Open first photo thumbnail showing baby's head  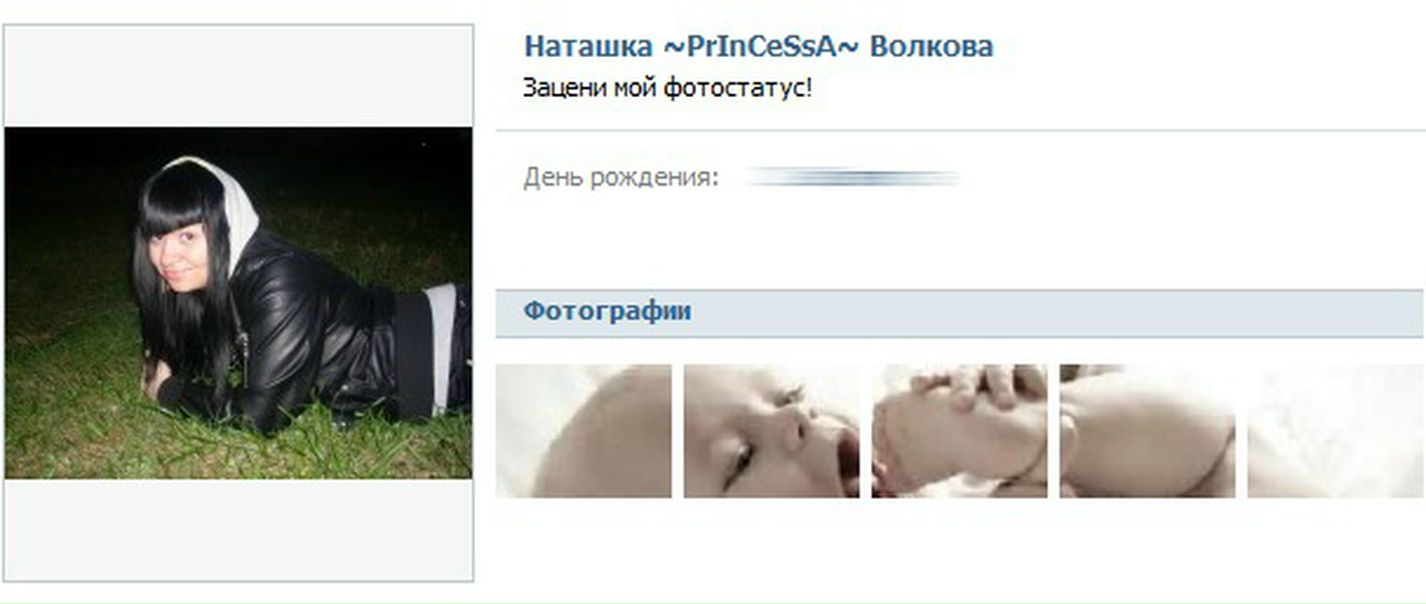(x=584, y=431)
